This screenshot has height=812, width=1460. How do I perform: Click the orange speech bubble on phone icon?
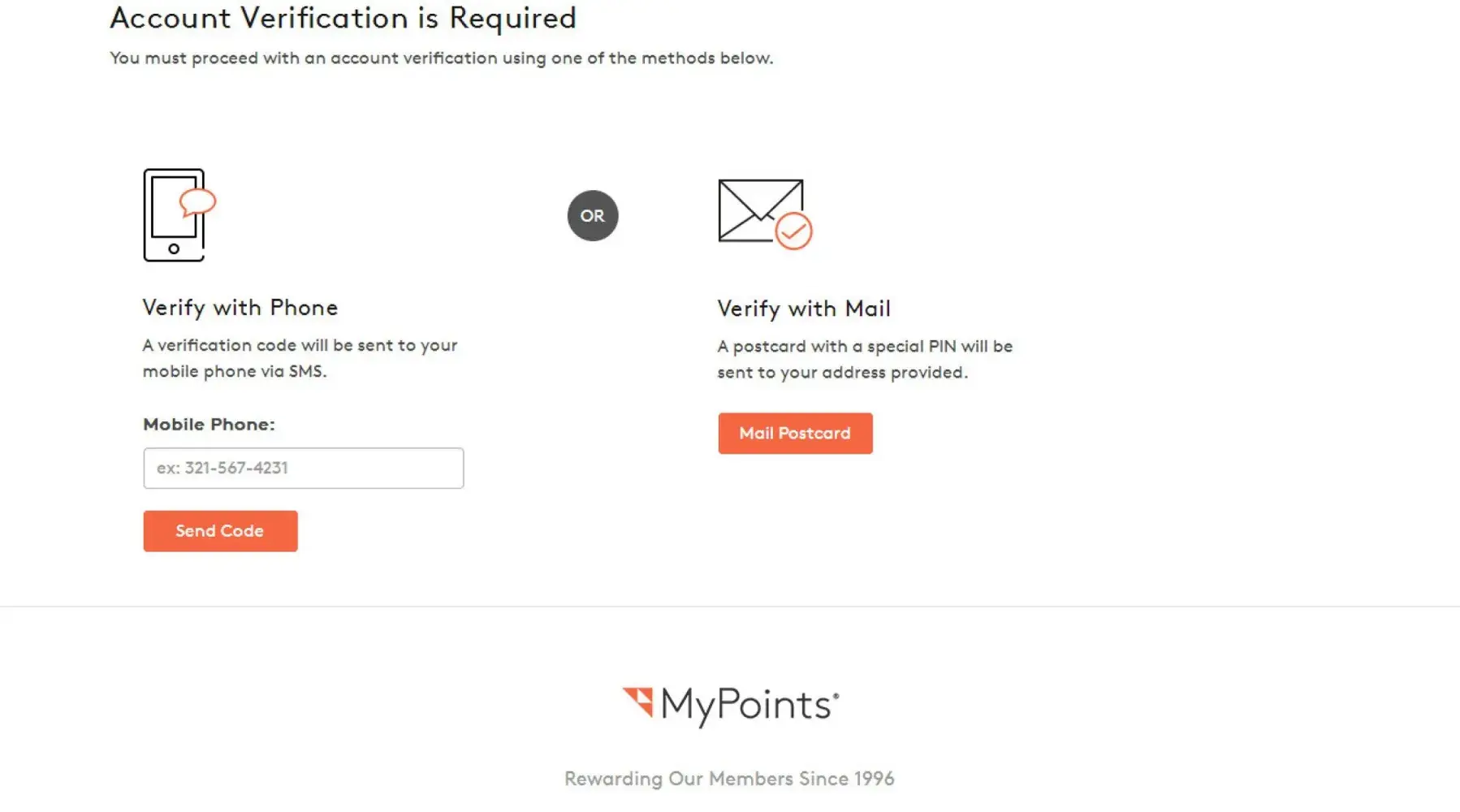(x=198, y=201)
